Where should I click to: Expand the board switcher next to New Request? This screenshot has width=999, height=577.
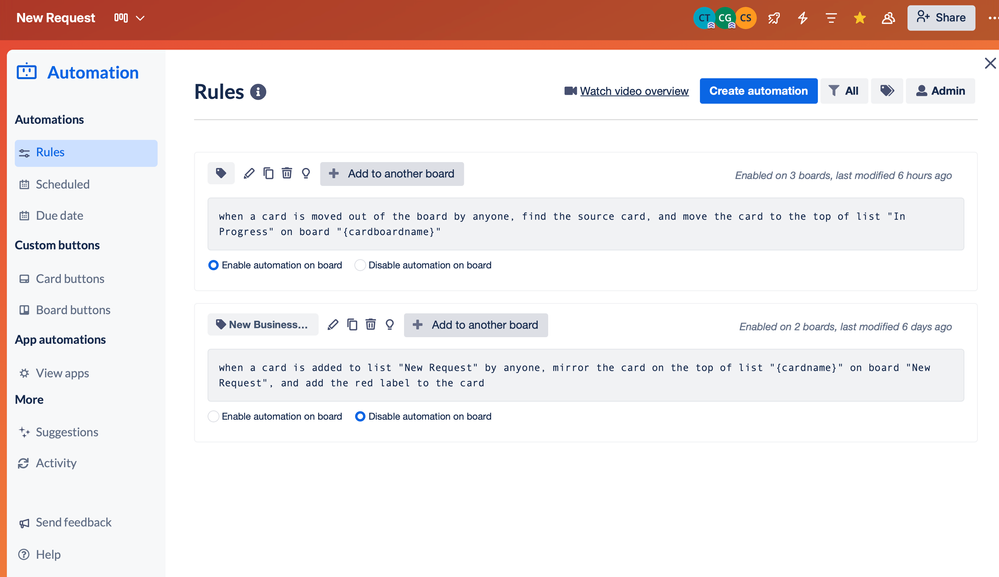(x=142, y=17)
